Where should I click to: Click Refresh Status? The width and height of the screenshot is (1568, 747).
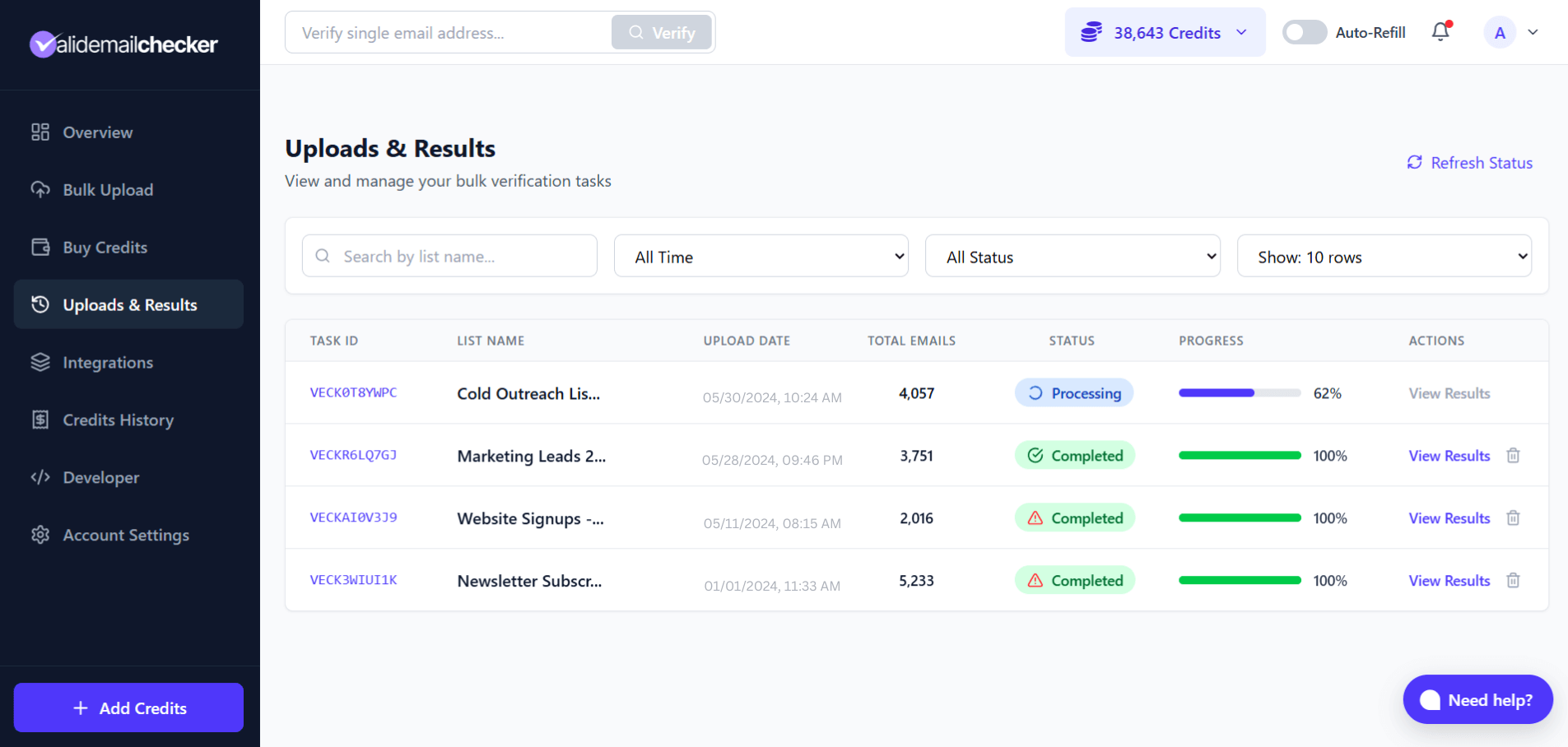(x=1470, y=162)
